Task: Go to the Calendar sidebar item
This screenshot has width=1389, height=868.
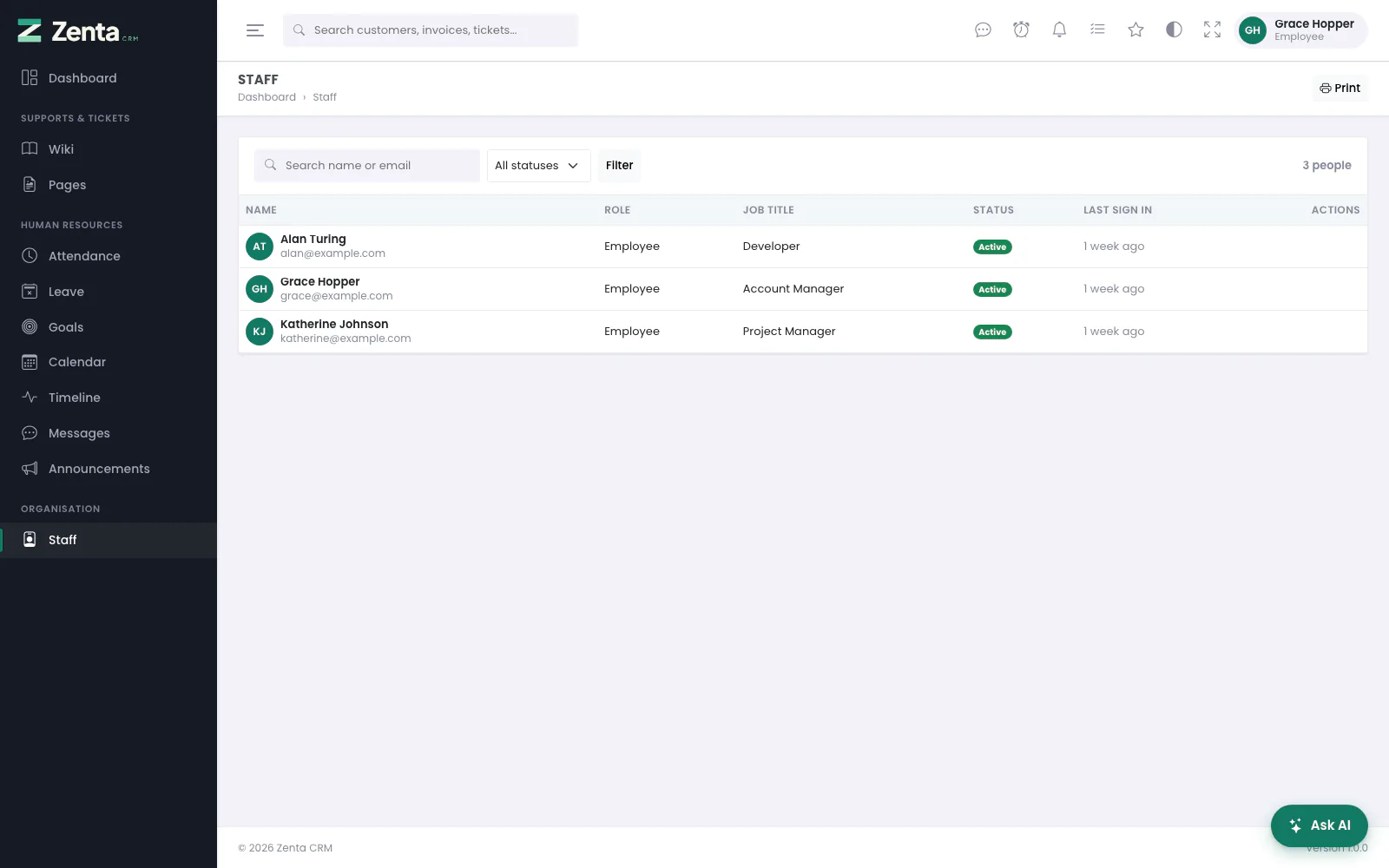Action: (x=109, y=362)
